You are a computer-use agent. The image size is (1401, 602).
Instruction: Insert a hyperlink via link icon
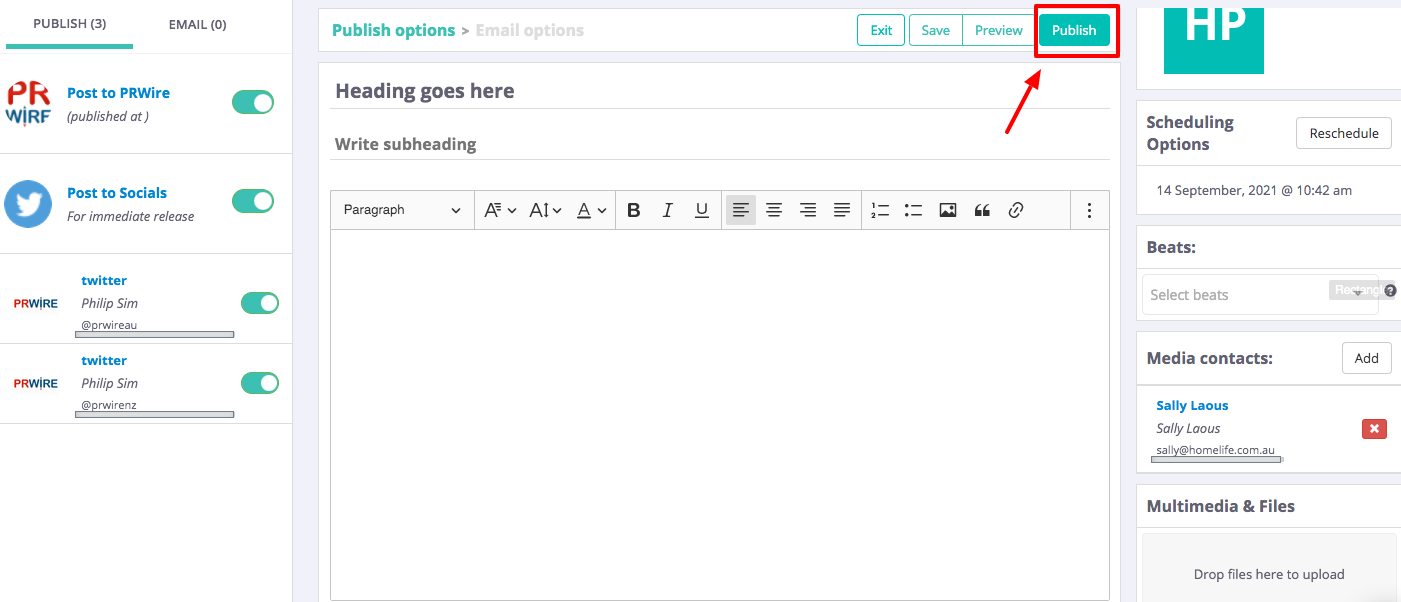[1016, 210]
